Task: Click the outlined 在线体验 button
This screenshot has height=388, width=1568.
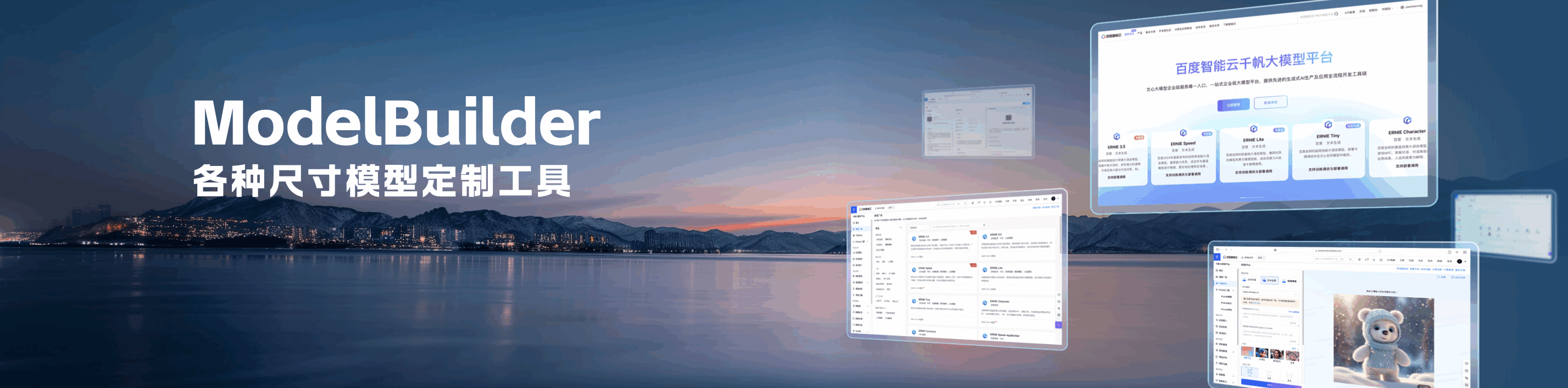Action: pyautogui.click(x=1270, y=102)
